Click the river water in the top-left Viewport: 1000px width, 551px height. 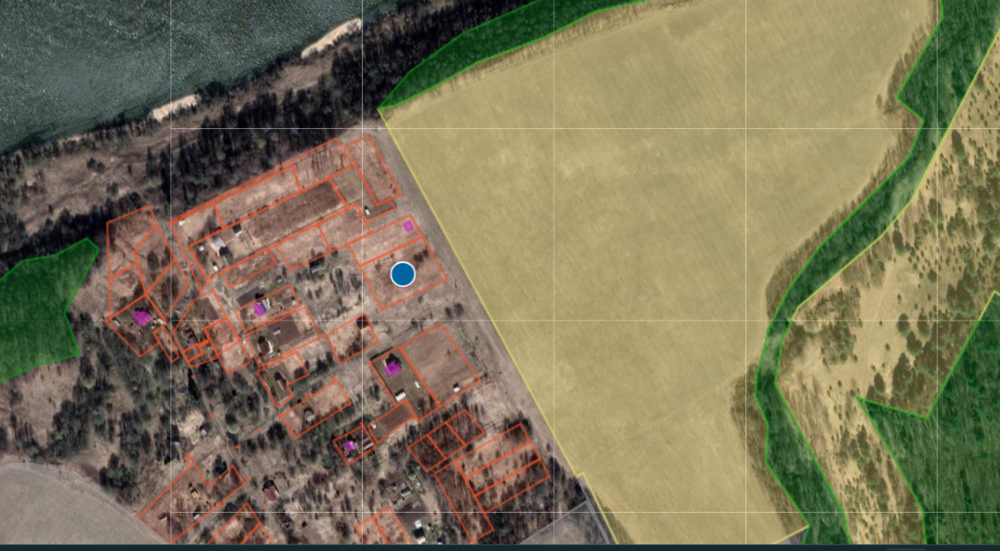point(120,50)
